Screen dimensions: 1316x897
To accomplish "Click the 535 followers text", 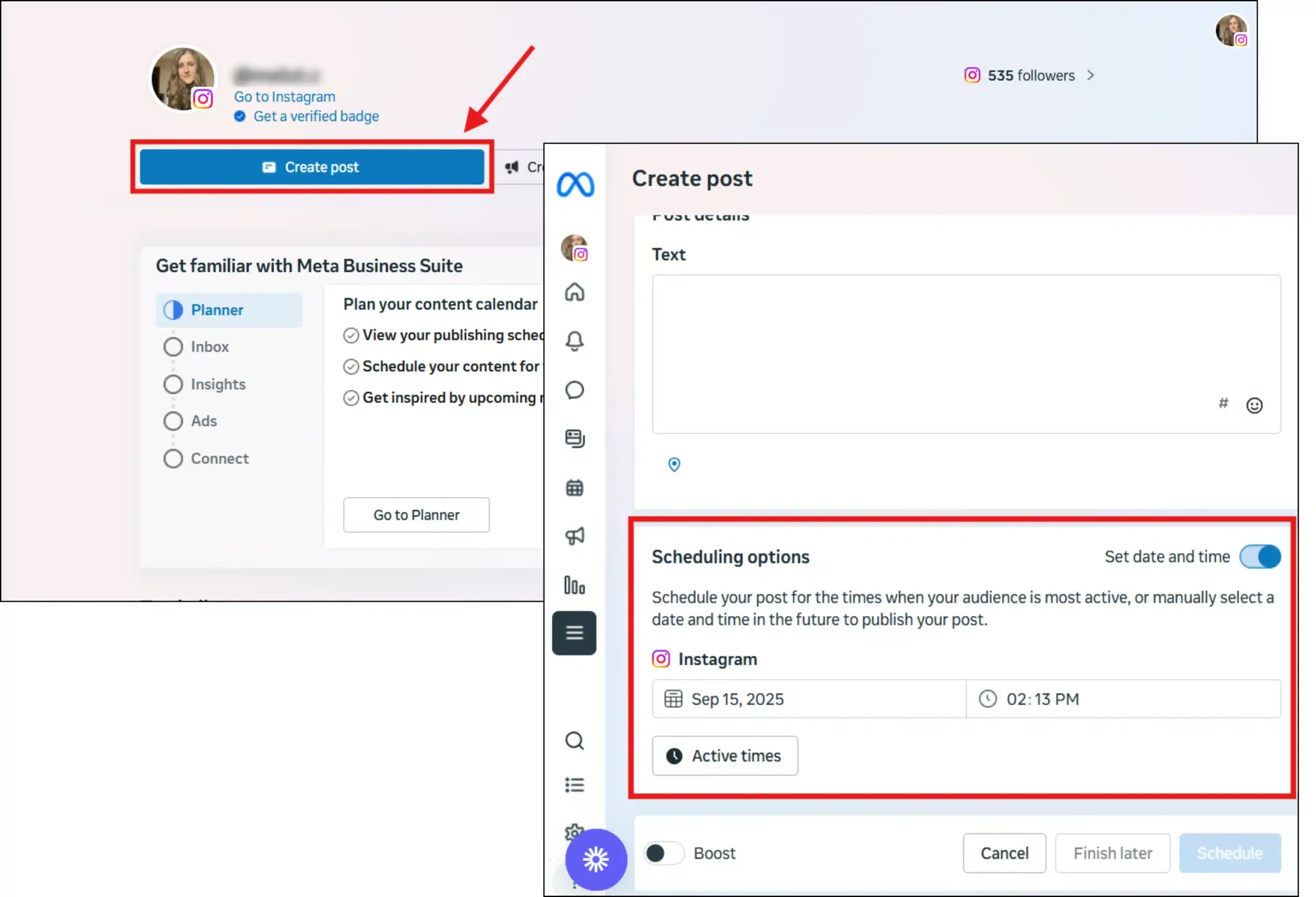I will point(1031,75).
